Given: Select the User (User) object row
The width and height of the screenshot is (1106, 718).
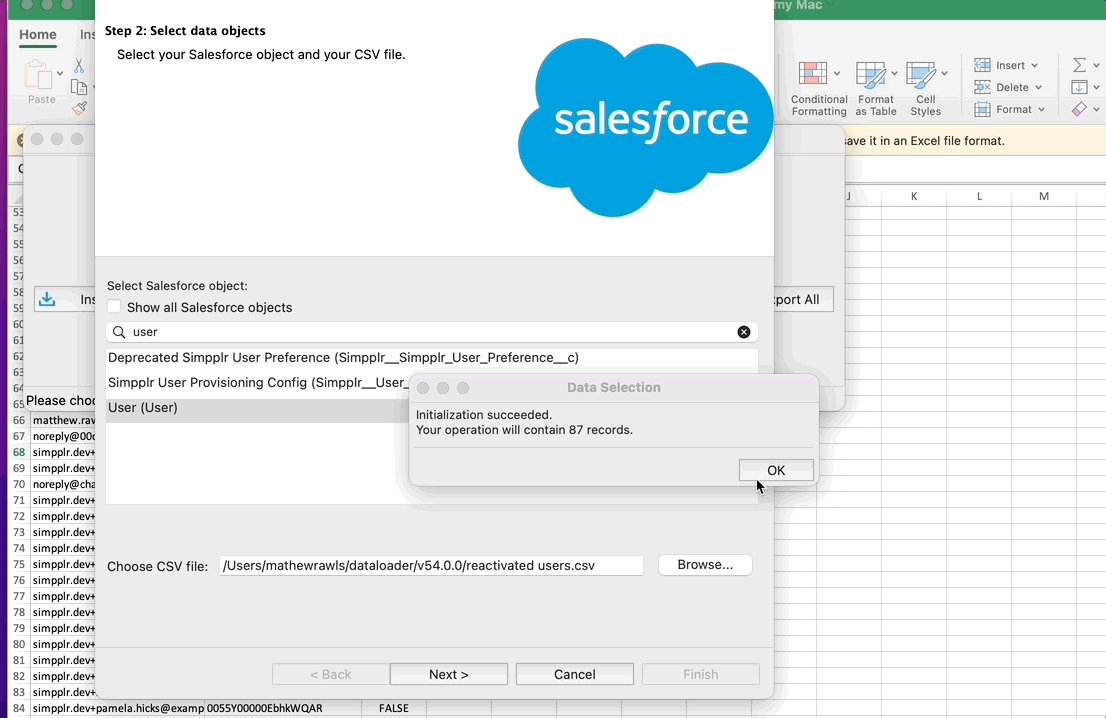Looking at the screenshot, I should tap(257, 408).
